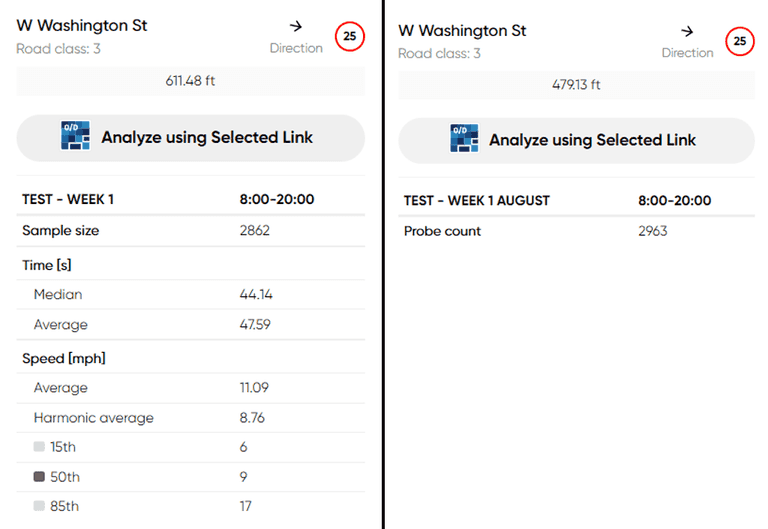Viewport: 768px width, 529px height.
Task: Toggle the 85th percentile swatch
Action: (39, 507)
